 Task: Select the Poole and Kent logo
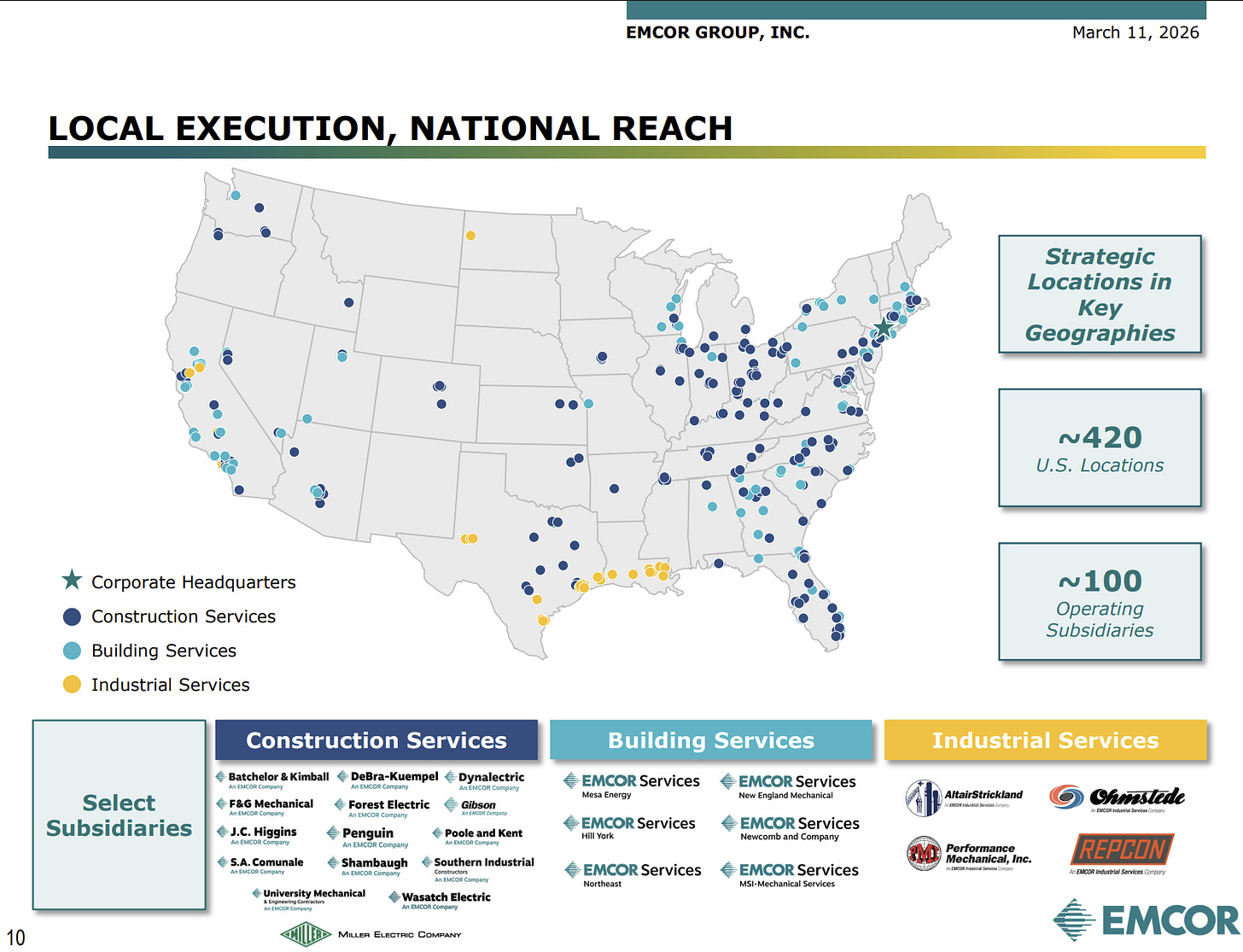tap(476, 836)
